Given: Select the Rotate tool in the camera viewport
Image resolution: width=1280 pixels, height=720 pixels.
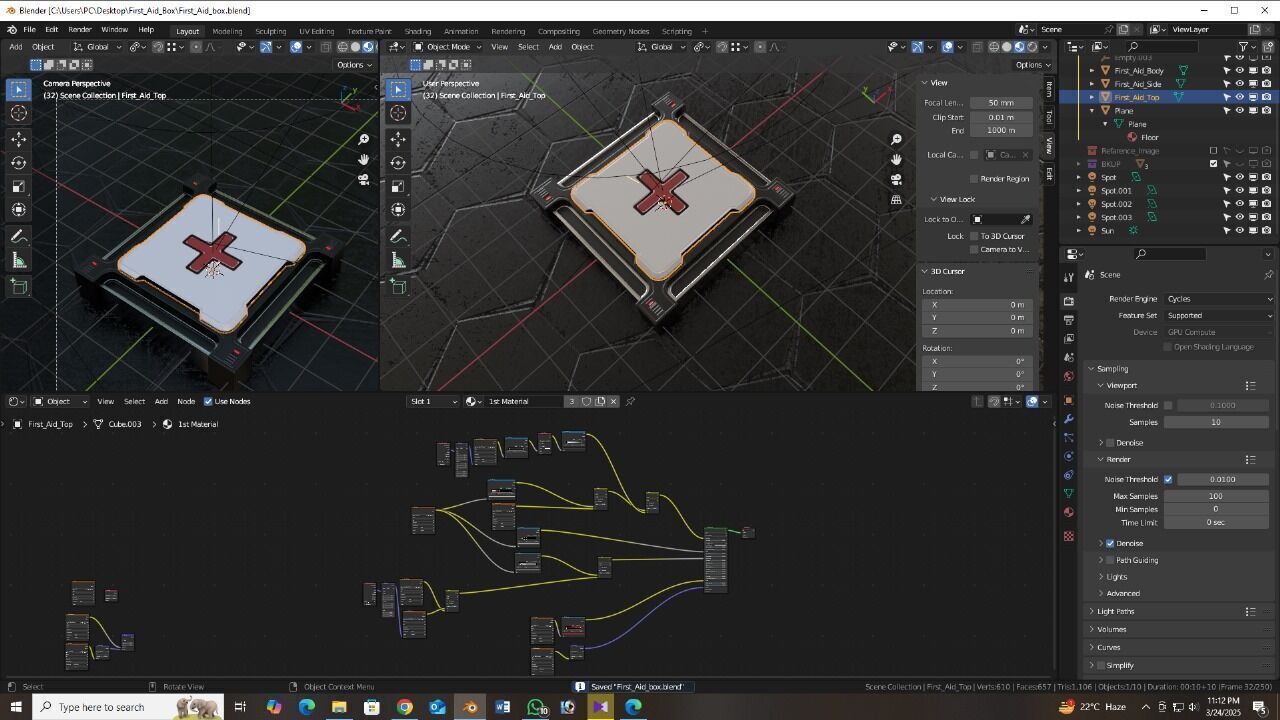Looking at the screenshot, I should pyautogui.click(x=19, y=162).
